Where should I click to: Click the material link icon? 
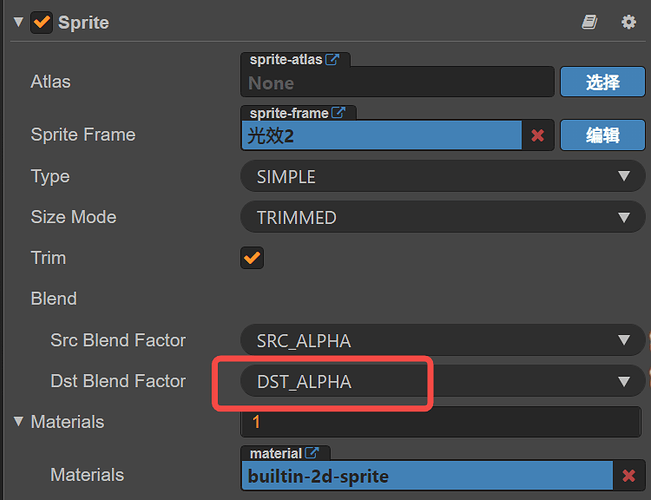312,453
